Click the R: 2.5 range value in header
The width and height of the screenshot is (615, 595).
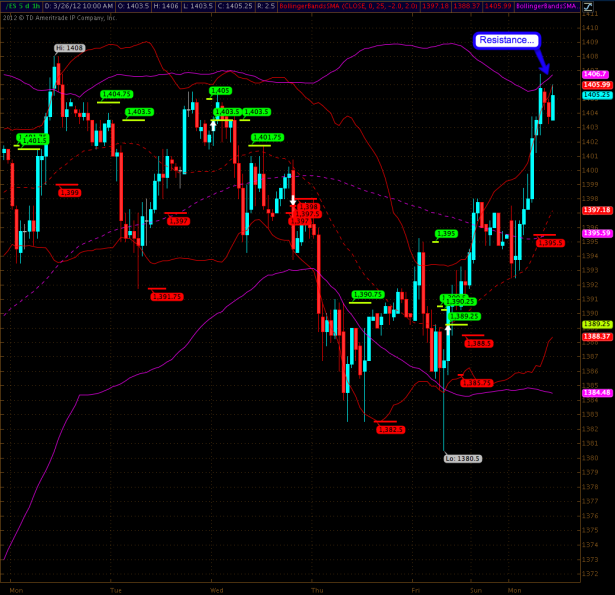click(266, 6)
